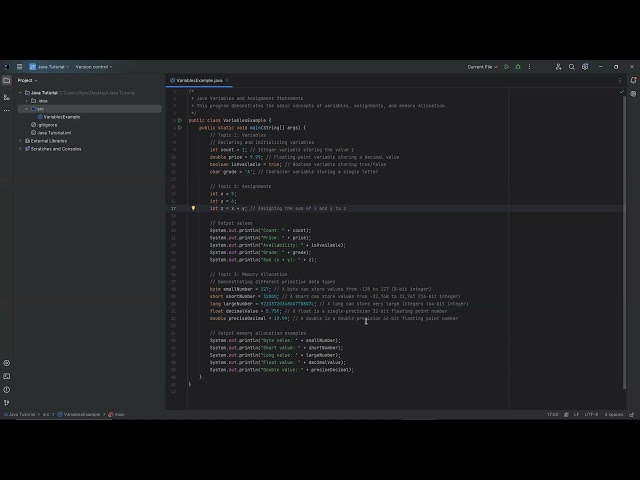Click Java Tutorial breadcrumb in status bar

click(19, 414)
